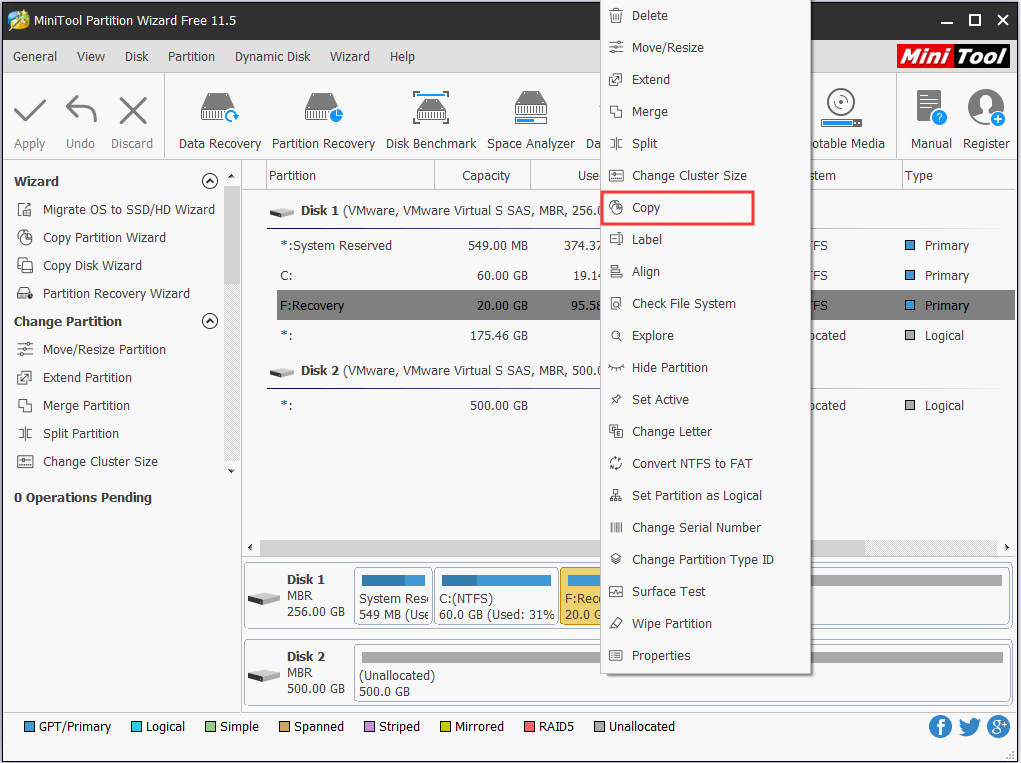Screen dimensions: 1021x763
Task: Launch Copy Disk Wizard in sidebar
Action: click(79, 266)
